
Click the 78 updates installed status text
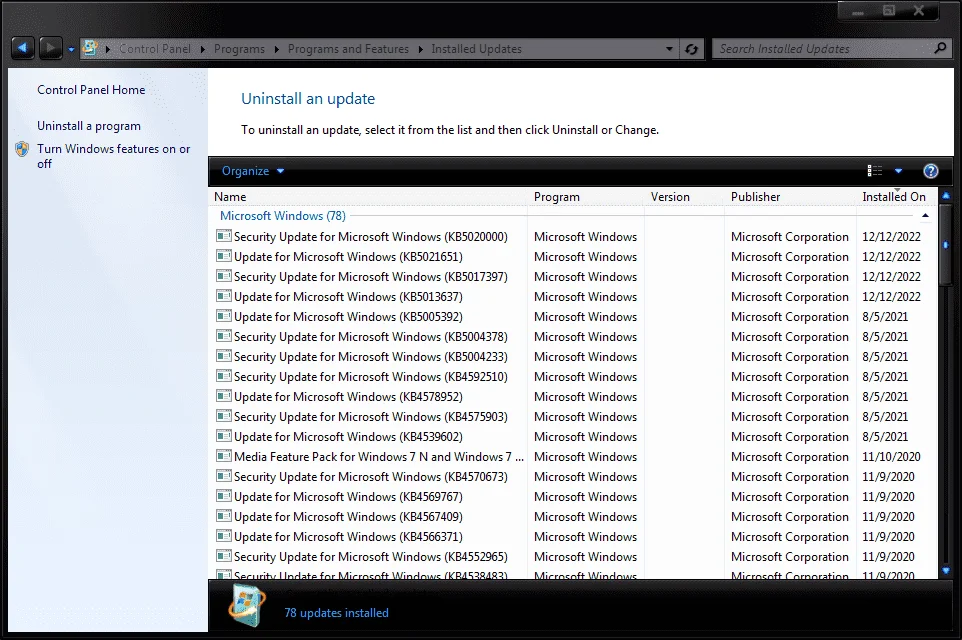click(x=336, y=613)
